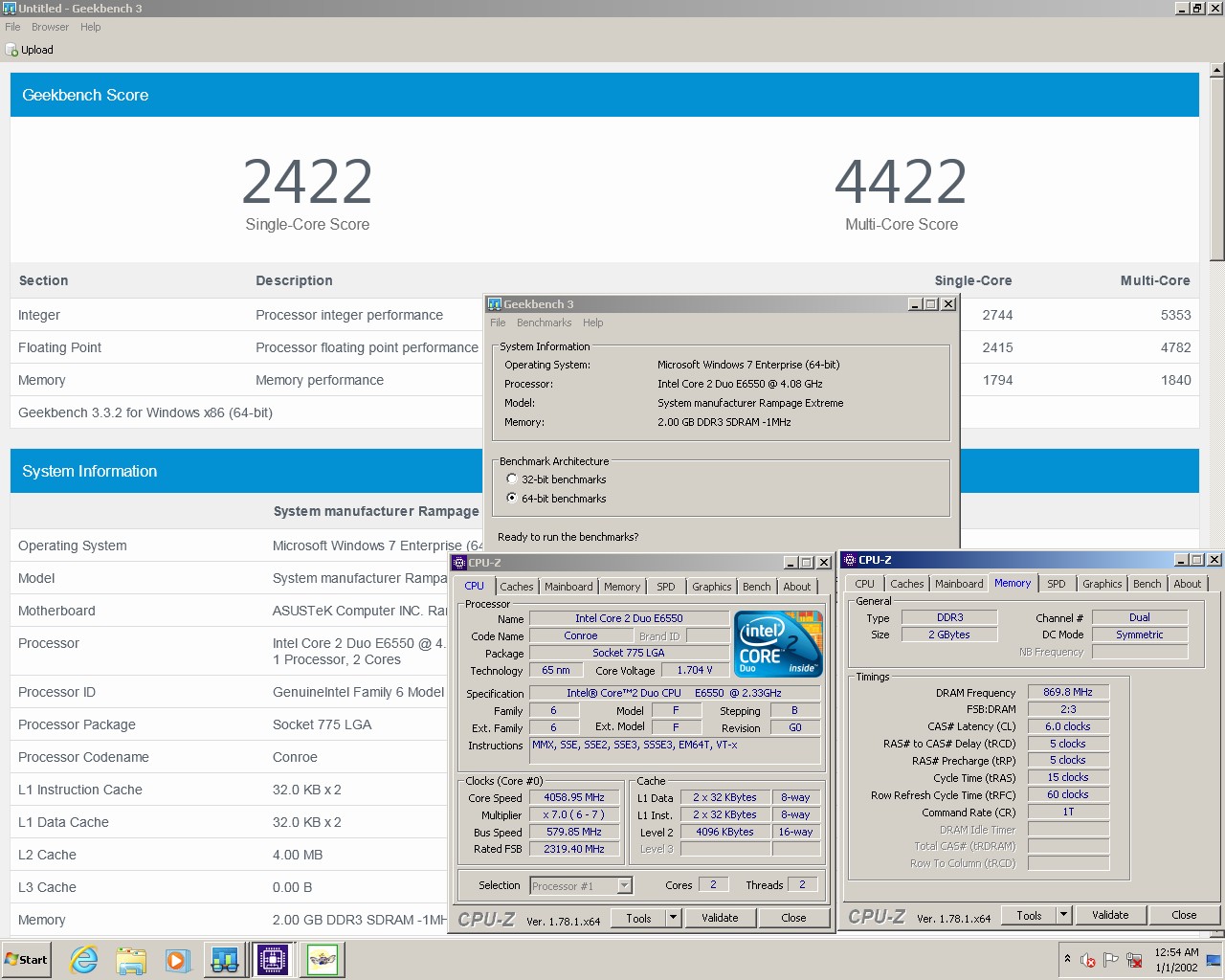Select 32-bit benchmarks radio button

[512, 479]
